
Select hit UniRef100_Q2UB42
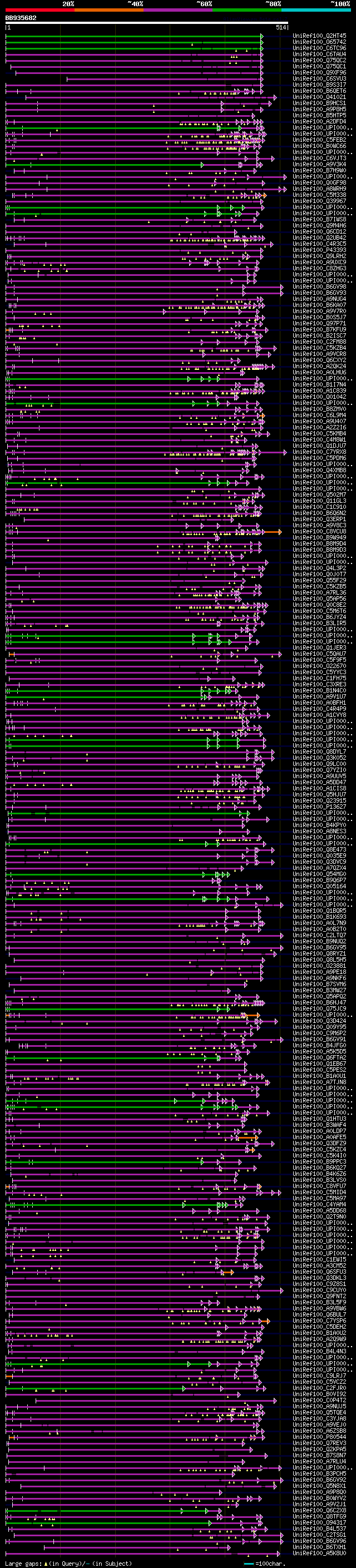(319, 238)
